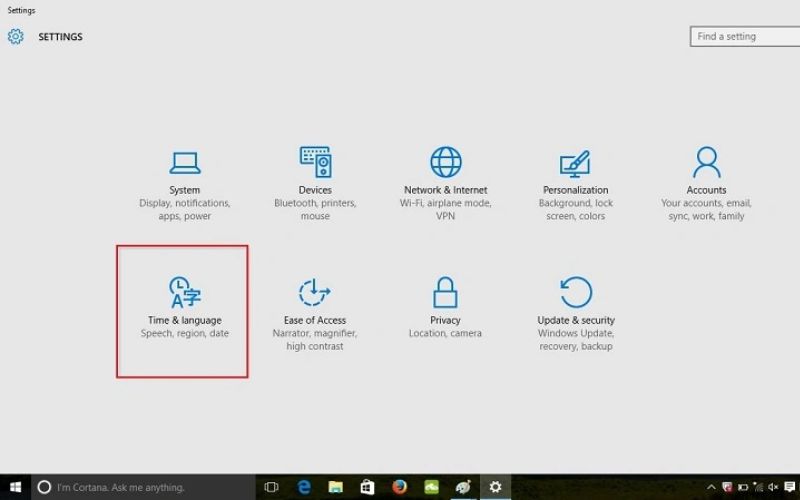
Task: Click the Cortana circle icon
Action: (x=44, y=487)
